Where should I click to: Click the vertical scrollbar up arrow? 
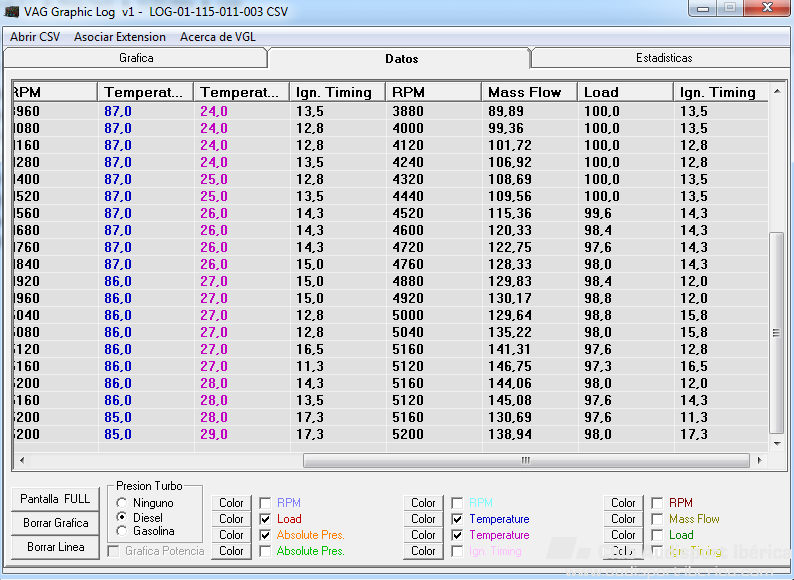pos(777,91)
